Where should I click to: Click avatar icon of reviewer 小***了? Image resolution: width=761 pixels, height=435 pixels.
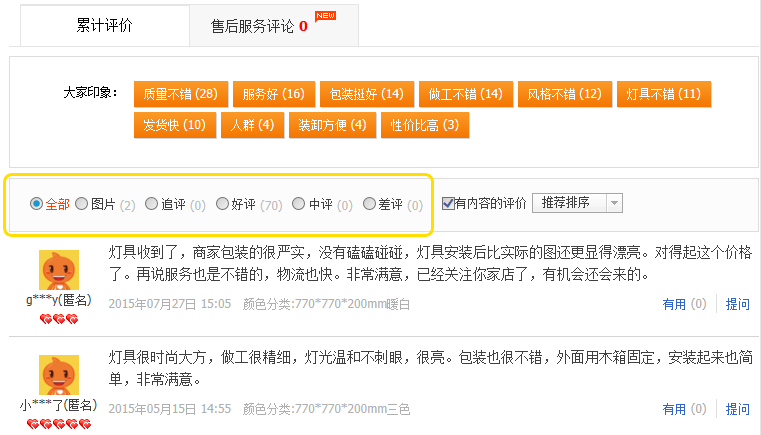point(59,375)
